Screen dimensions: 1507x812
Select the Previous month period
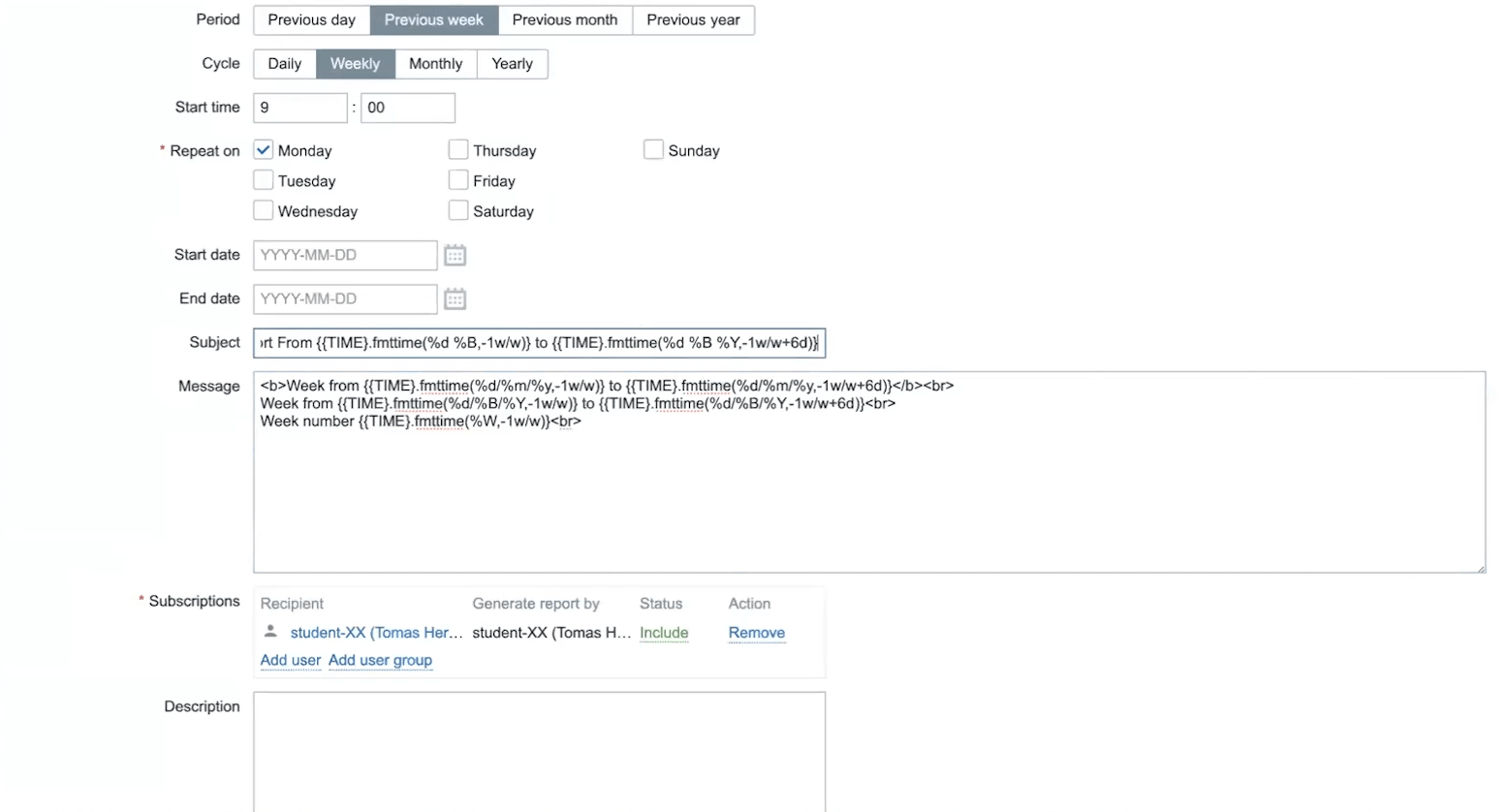pyautogui.click(x=565, y=19)
